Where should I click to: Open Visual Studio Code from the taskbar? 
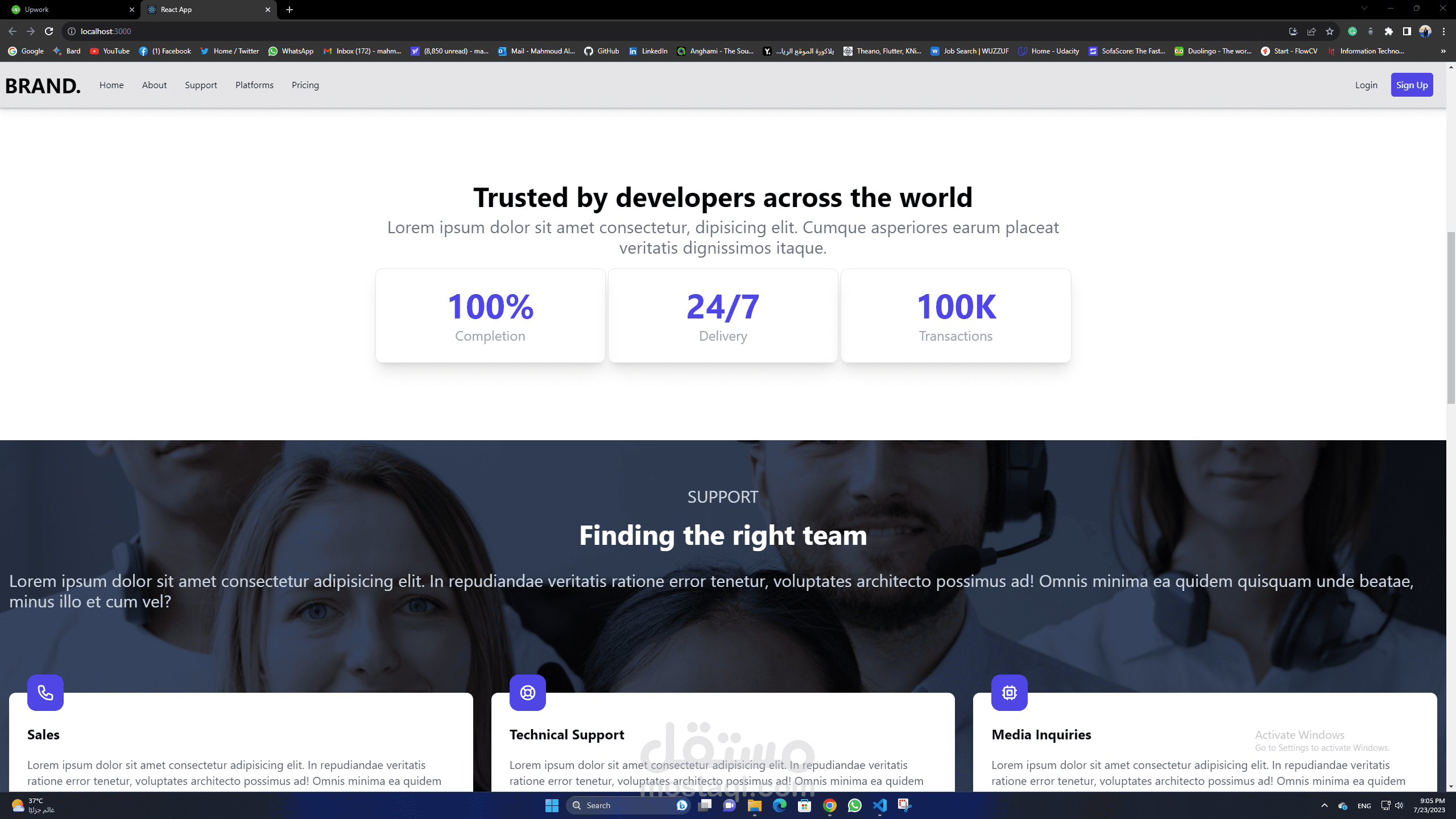(x=879, y=805)
